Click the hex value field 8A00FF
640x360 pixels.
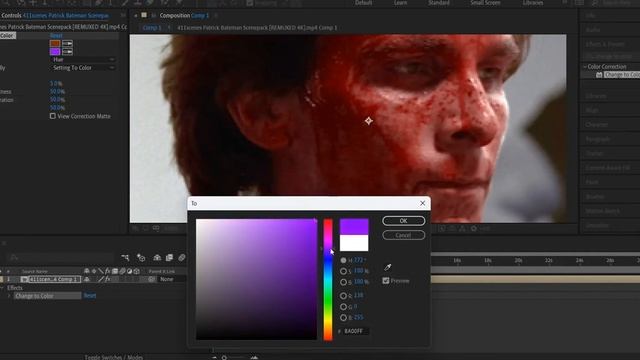356,331
